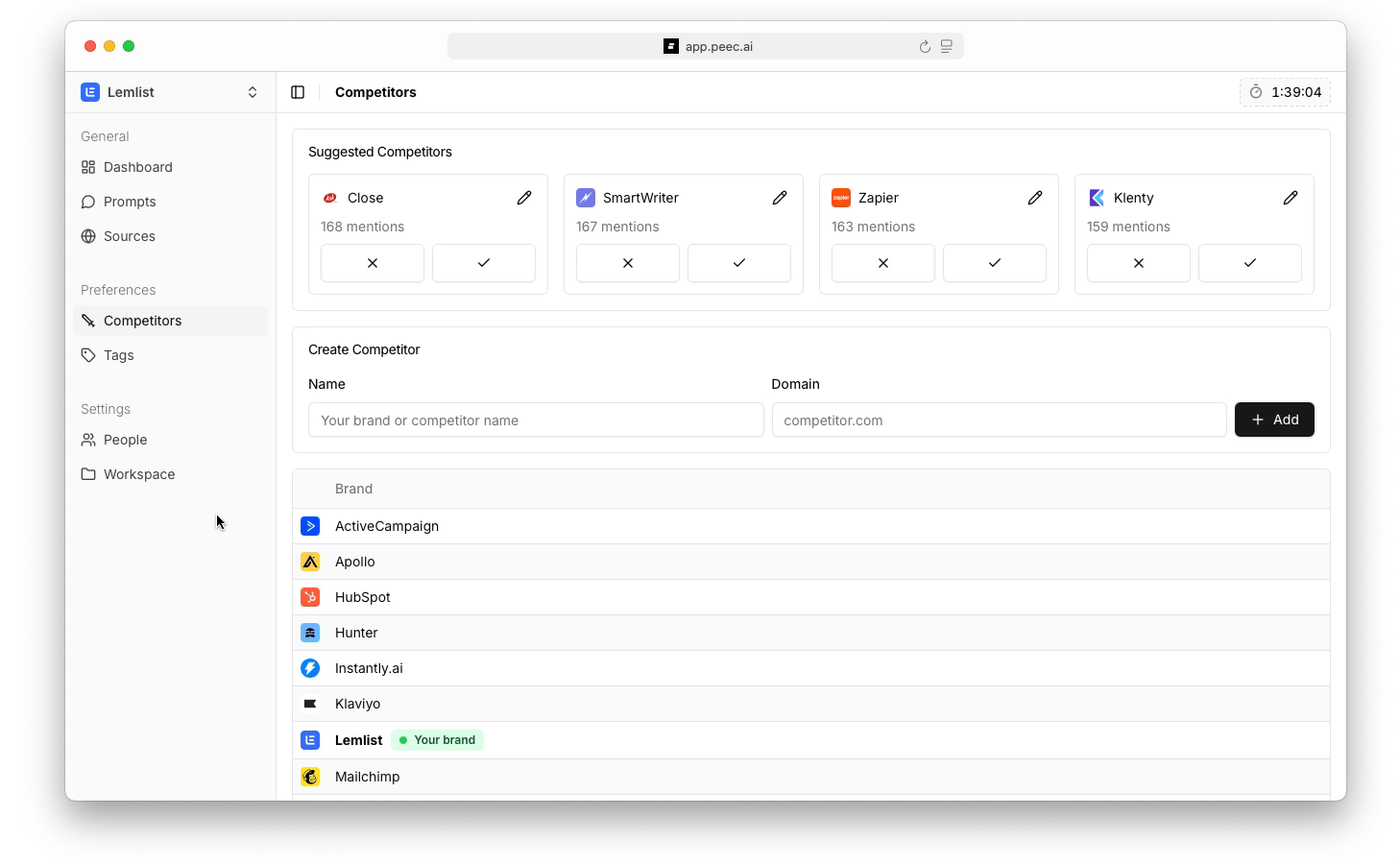Image resolution: width=1400 pixels, height=864 pixels.
Task: Click the 1:39:04 timer indicator
Action: pyautogui.click(x=1285, y=92)
